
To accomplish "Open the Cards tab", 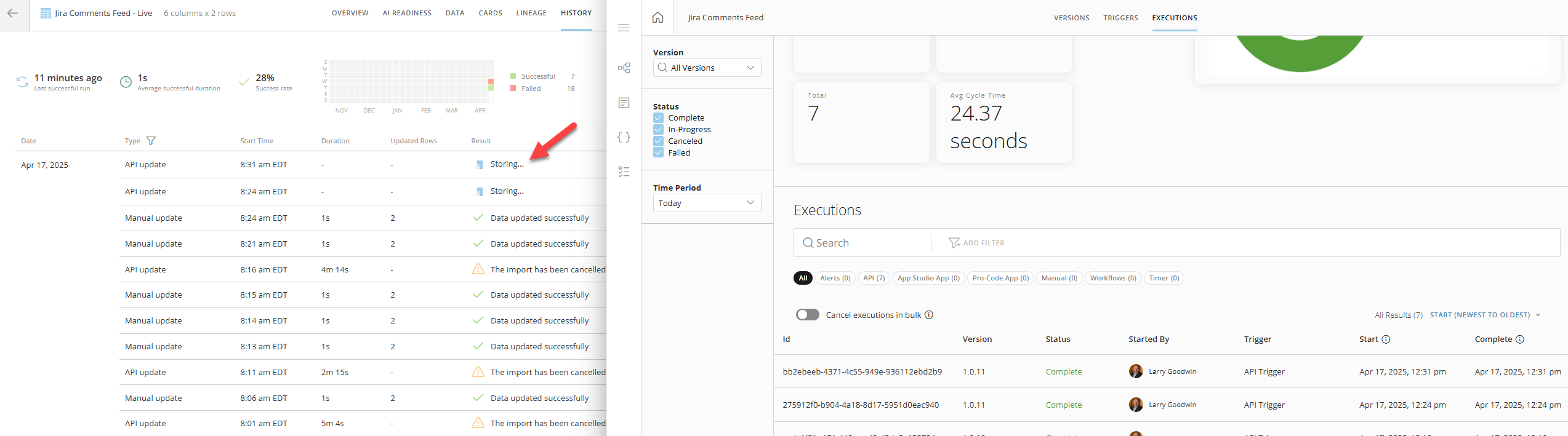I will pyautogui.click(x=491, y=13).
